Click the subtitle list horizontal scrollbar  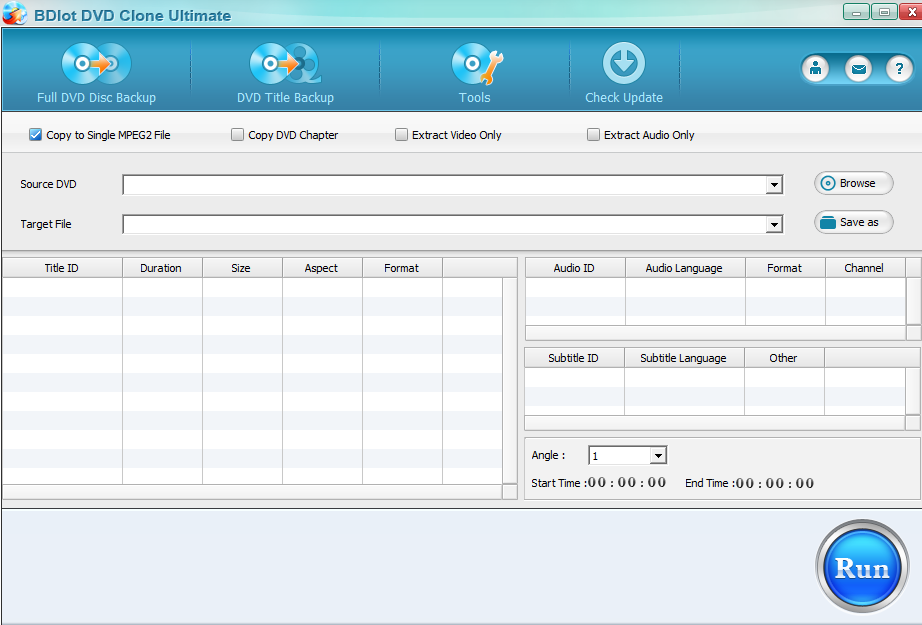coord(714,423)
